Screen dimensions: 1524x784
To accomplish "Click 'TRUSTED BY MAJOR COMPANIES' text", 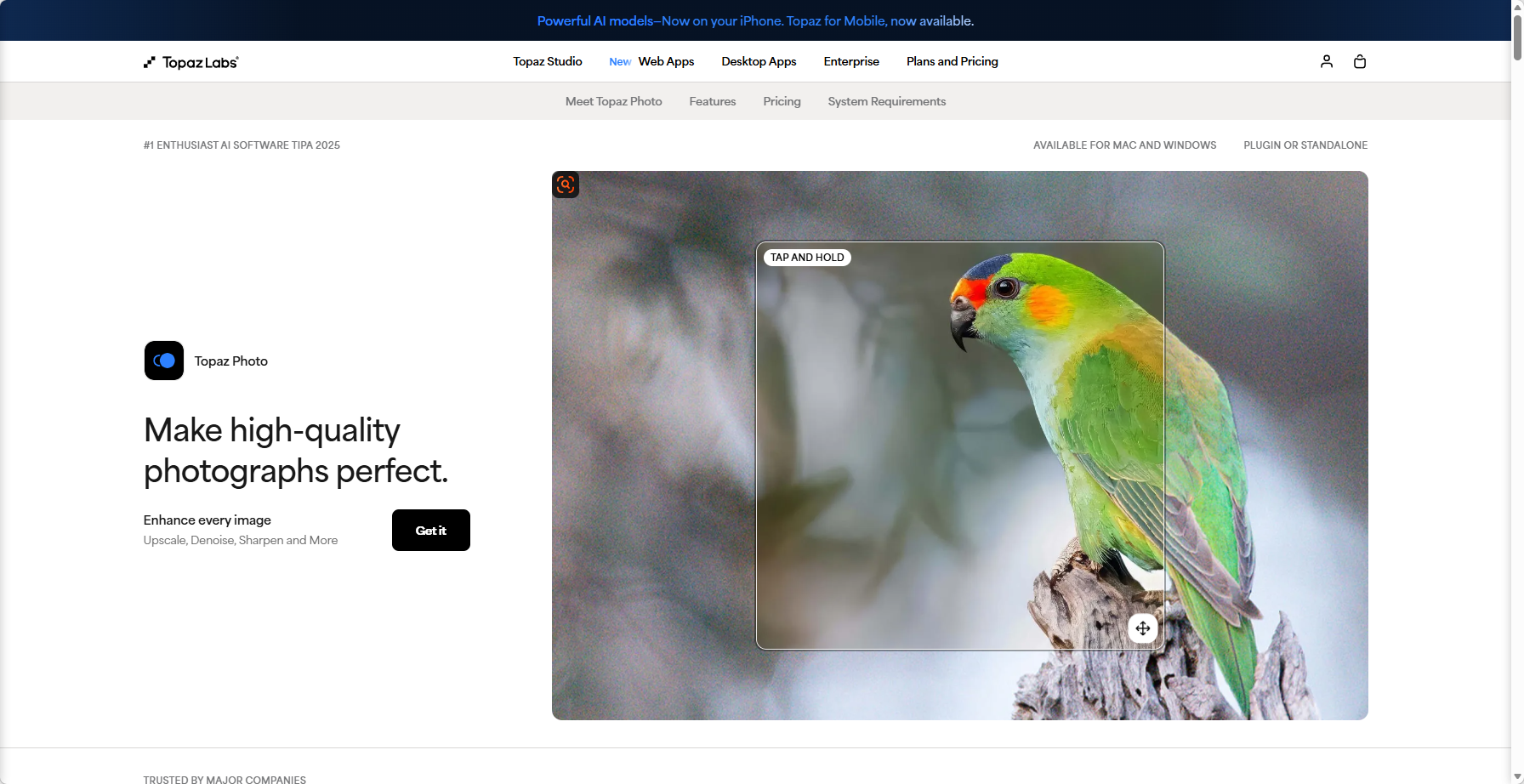I will (225, 779).
